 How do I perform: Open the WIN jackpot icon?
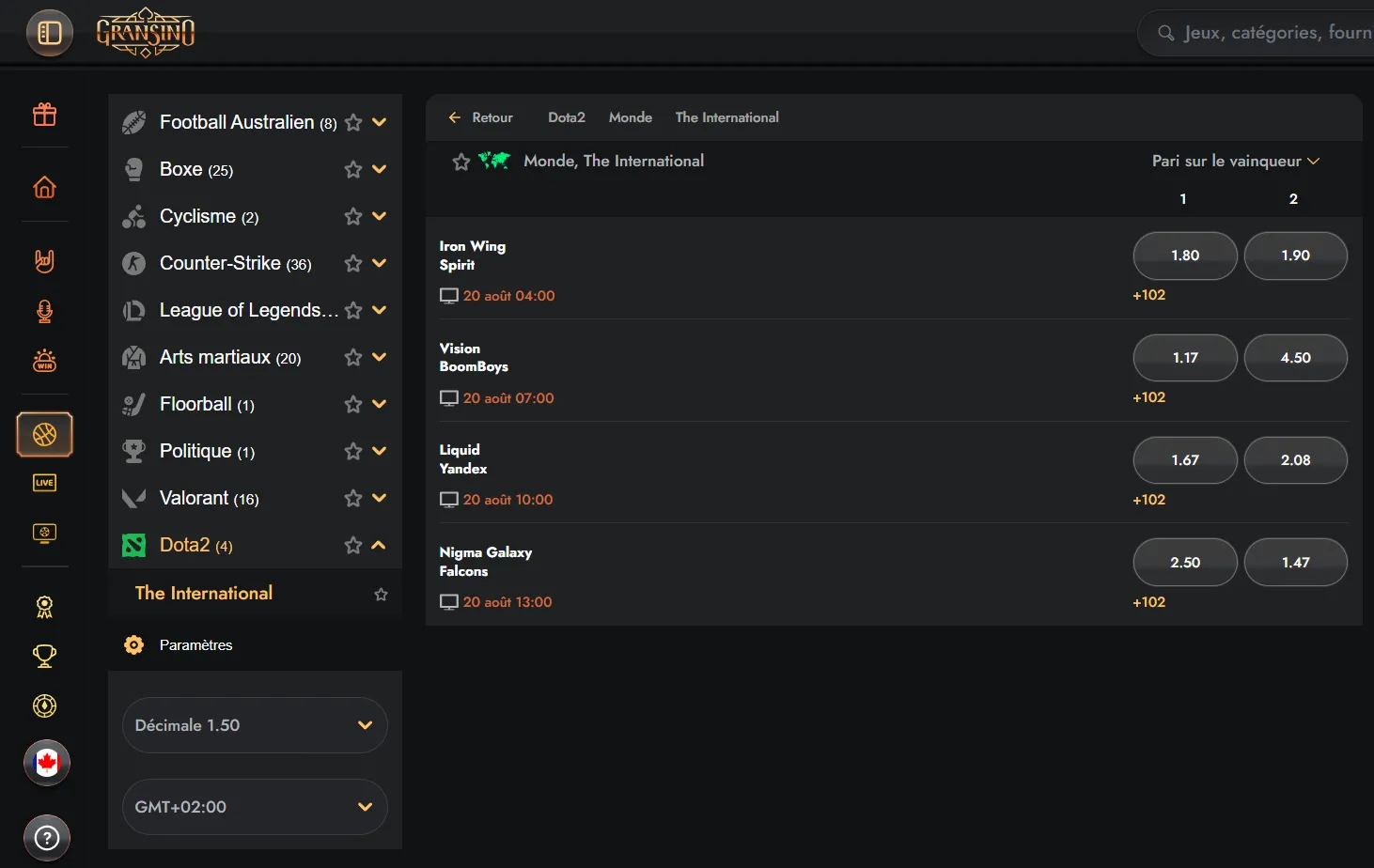coord(44,361)
